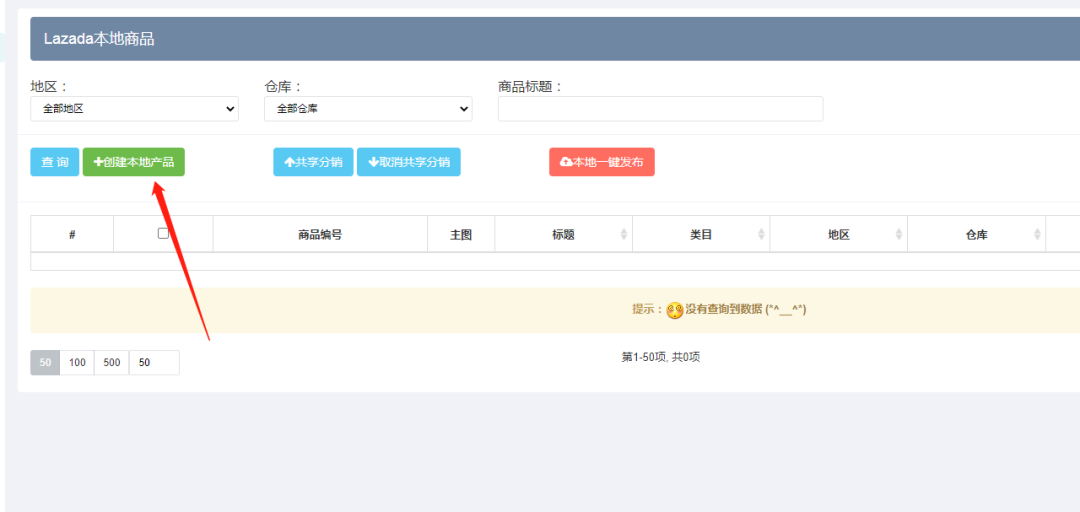Click the 主图 column header
This screenshot has width=1080, height=512.
[461, 234]
